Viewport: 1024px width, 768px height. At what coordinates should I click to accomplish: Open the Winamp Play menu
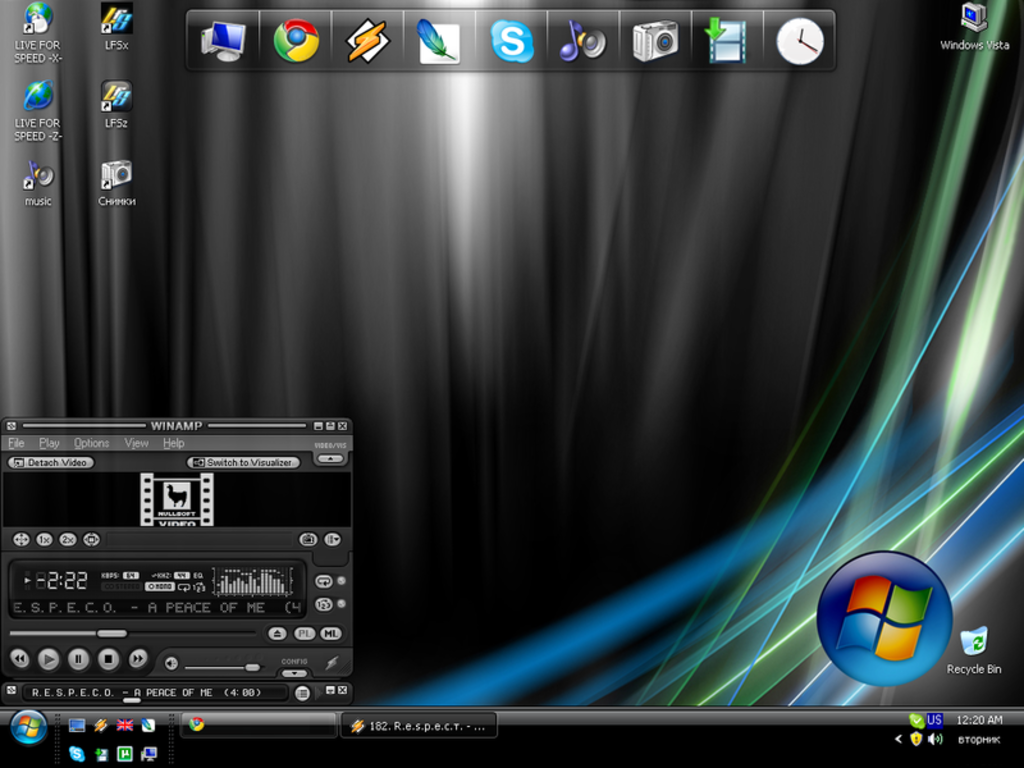(49, 443)
